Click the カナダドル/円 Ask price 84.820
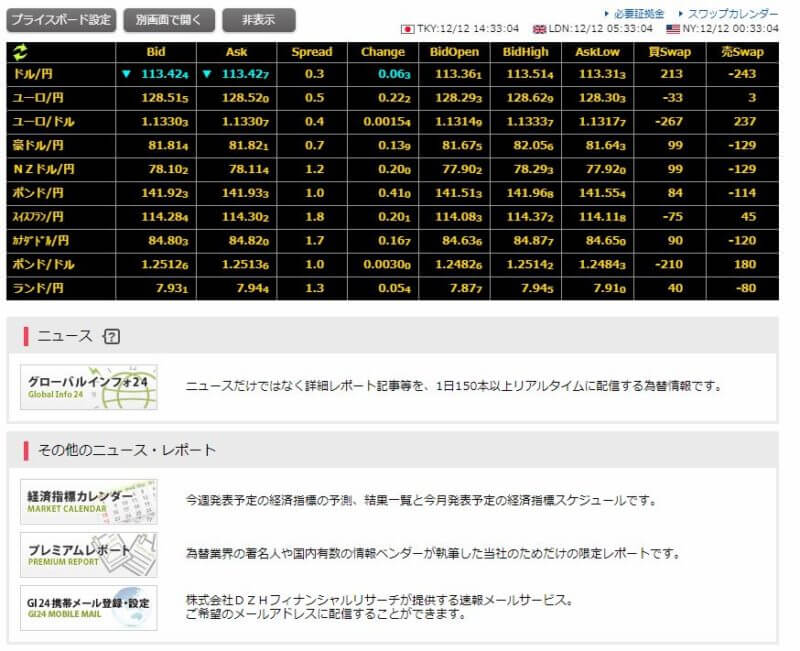This screenshot has height=651, width=800. 248,240
